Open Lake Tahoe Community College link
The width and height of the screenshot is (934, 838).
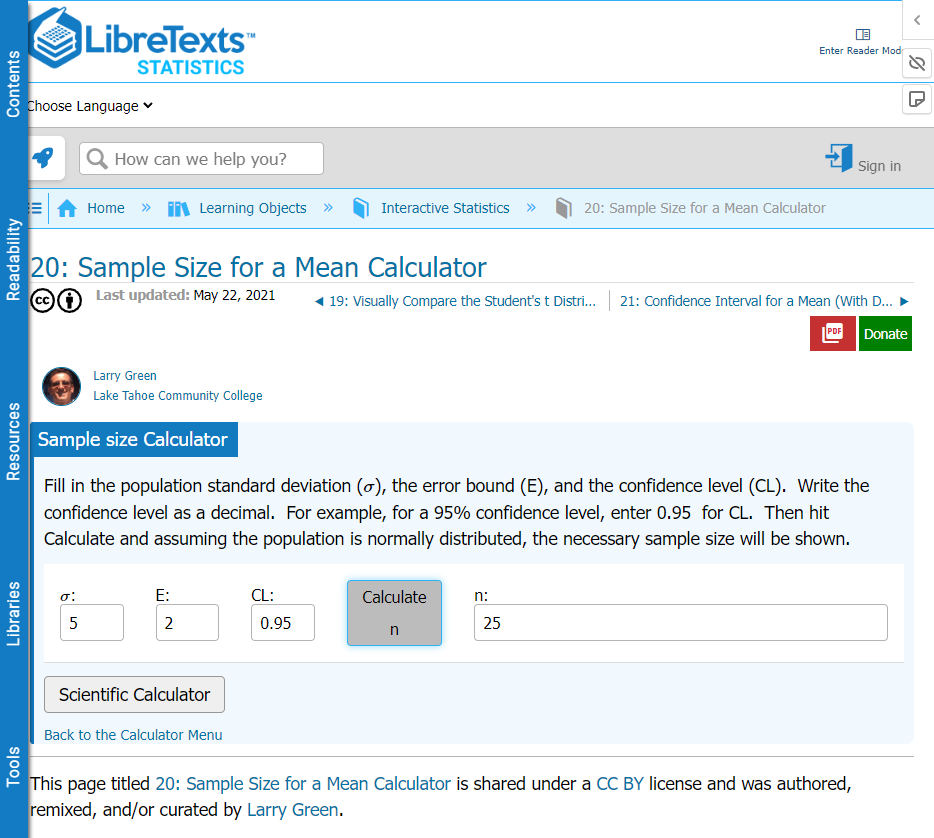pyautogui.click(x=178, y=395)
